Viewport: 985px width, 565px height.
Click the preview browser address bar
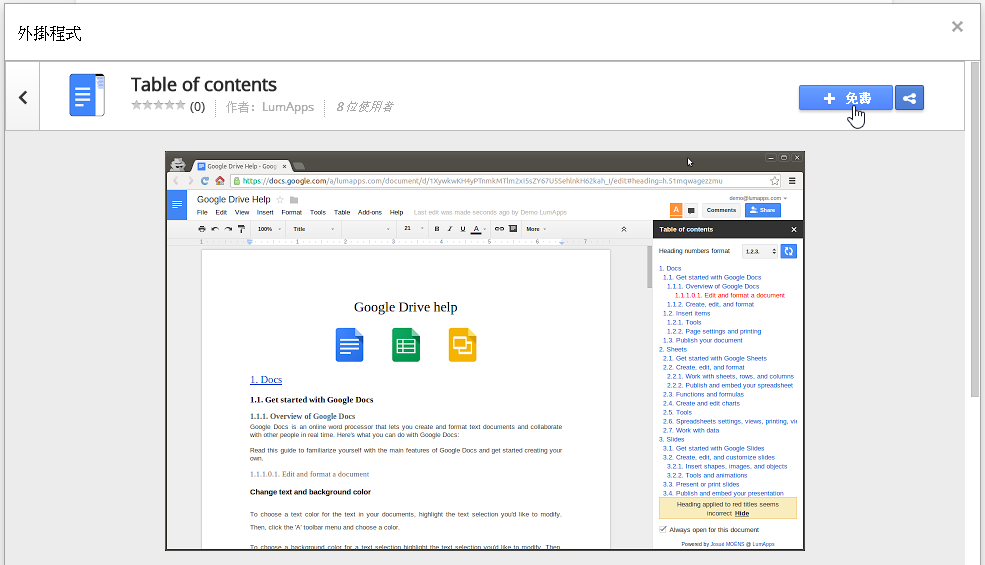coord(506,181)
